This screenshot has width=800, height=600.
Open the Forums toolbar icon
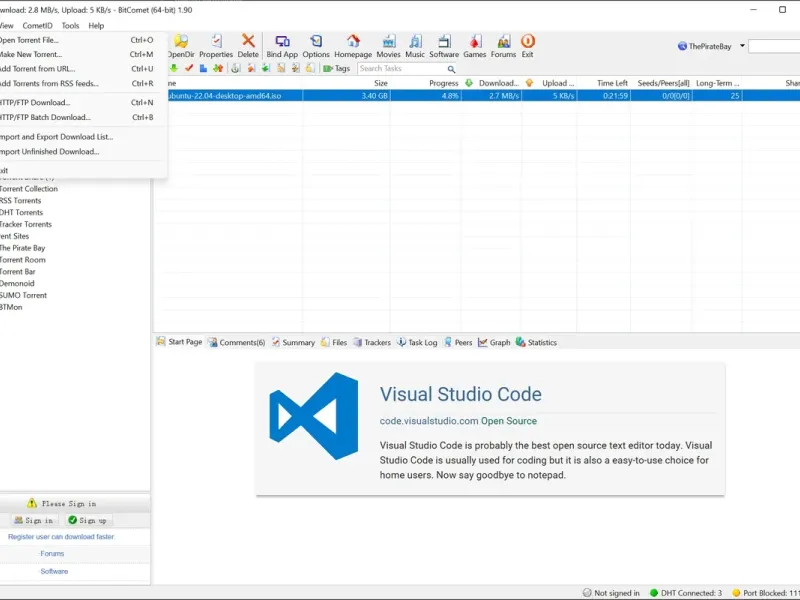504,46
